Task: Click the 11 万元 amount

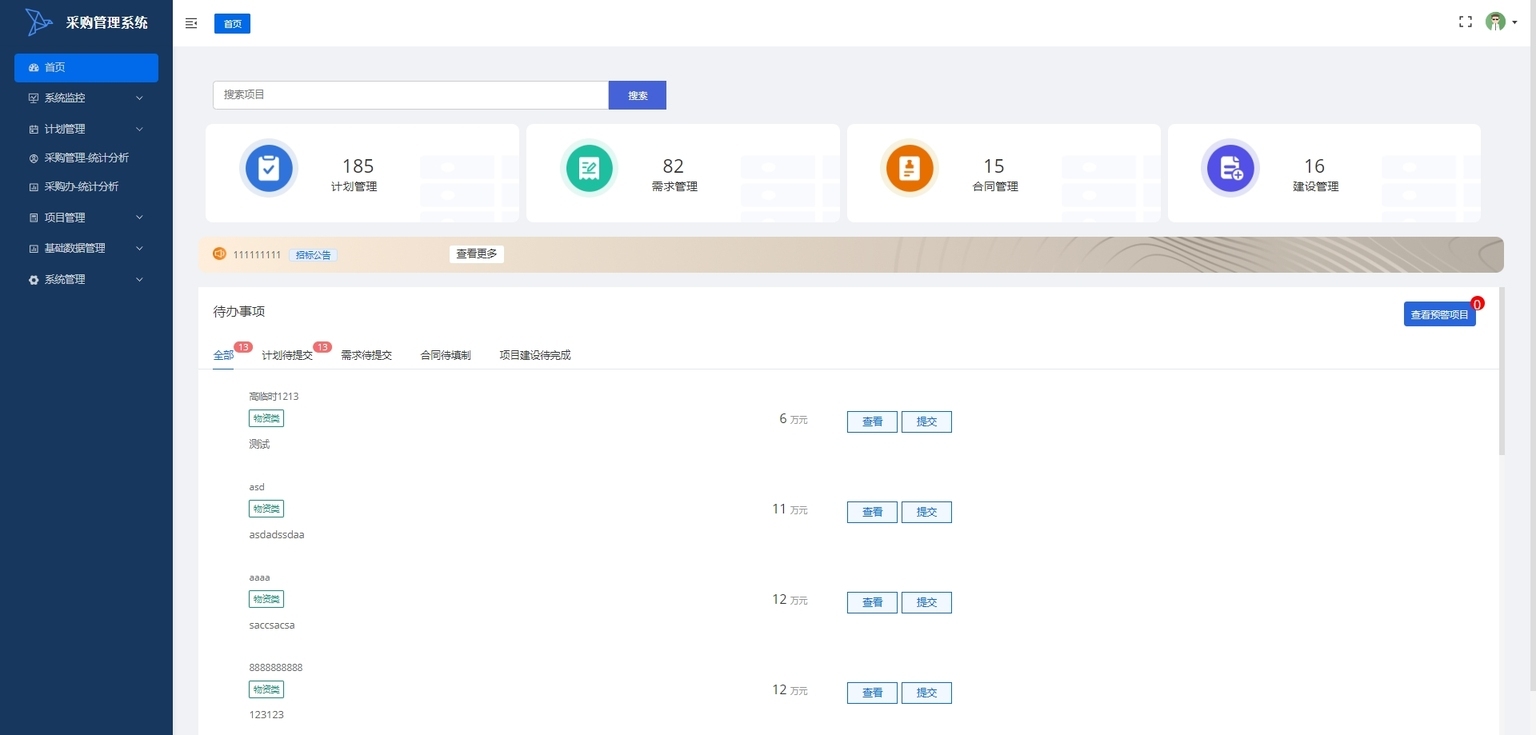Action: pyautogui.click(x=790, y=509)
